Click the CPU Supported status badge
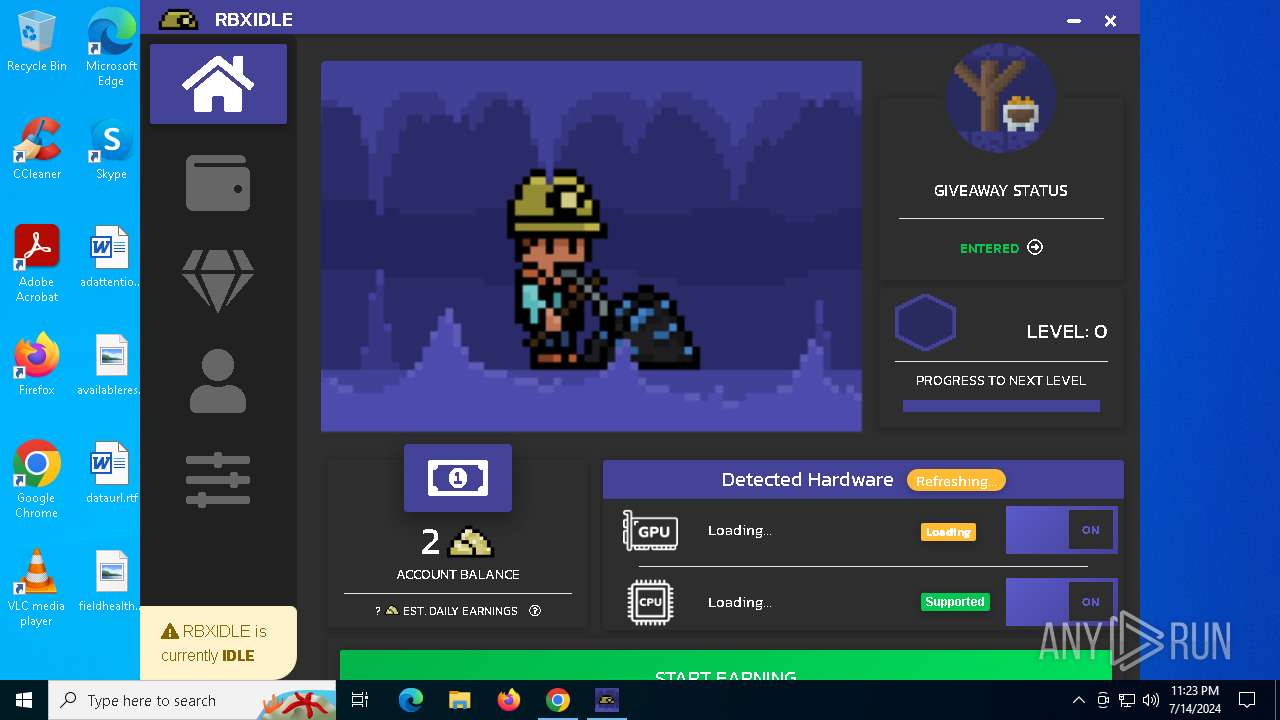Viewport: 1280px width, 720px height. click(955, 602)
